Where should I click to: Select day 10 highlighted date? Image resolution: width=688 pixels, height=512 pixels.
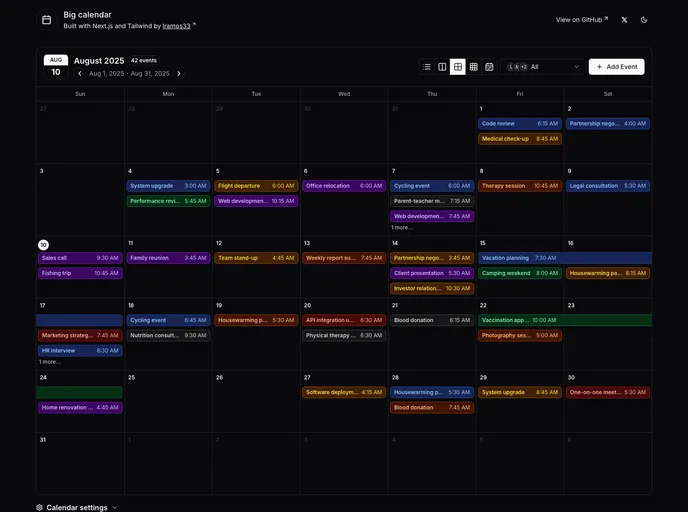[x=43, y=245]
